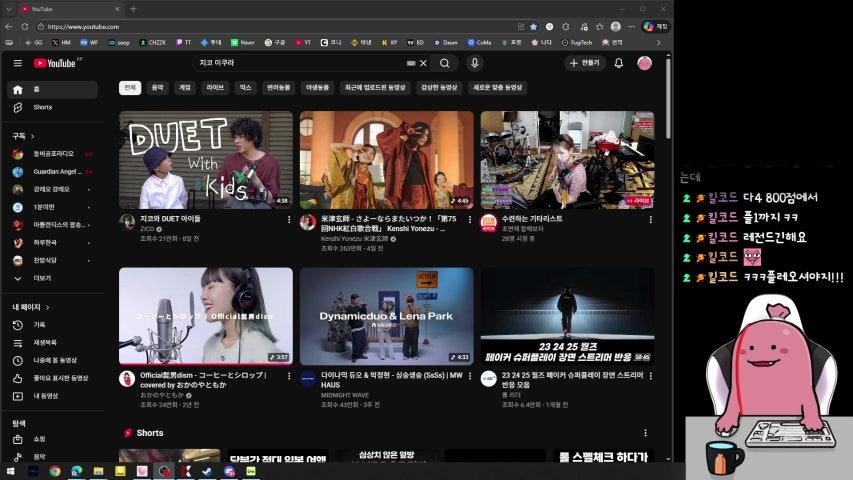Open the YouTube hamburger guide menu
This screenshot has height=480, width=853.
[x=17, y=63]
